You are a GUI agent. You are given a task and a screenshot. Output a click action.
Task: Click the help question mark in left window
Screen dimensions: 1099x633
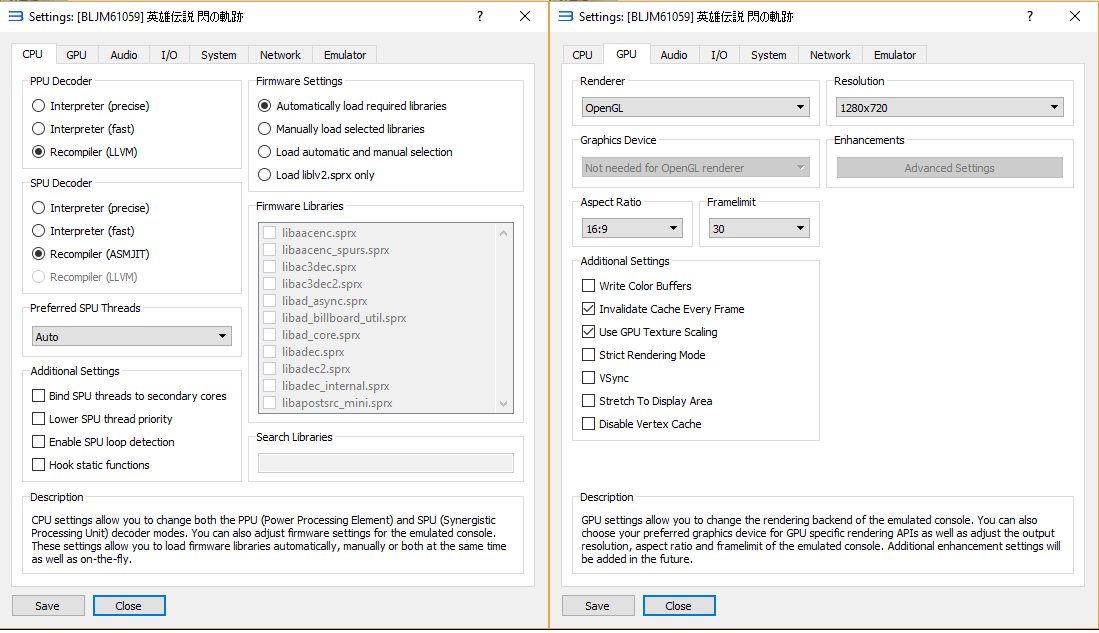(479, 17)
